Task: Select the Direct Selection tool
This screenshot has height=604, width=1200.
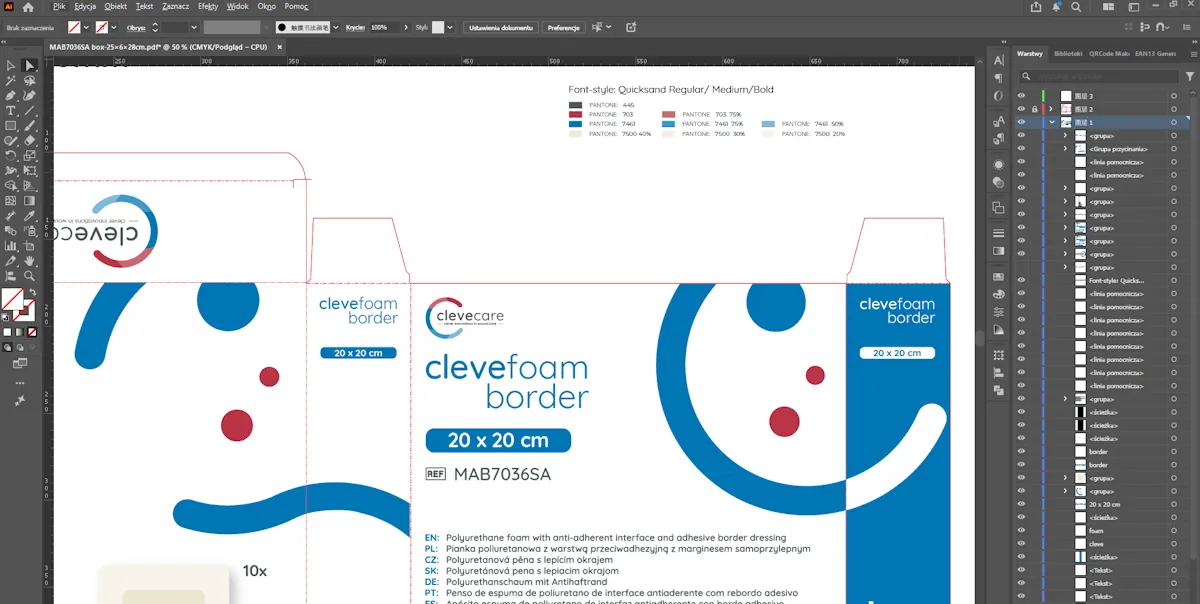Action: [29, 65]
